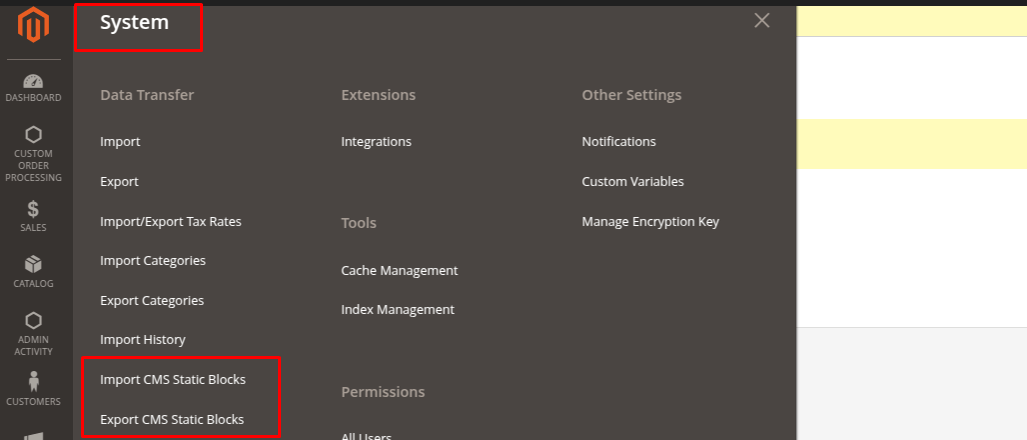Open Manage Encryption Key setting

tap(650, 222)
